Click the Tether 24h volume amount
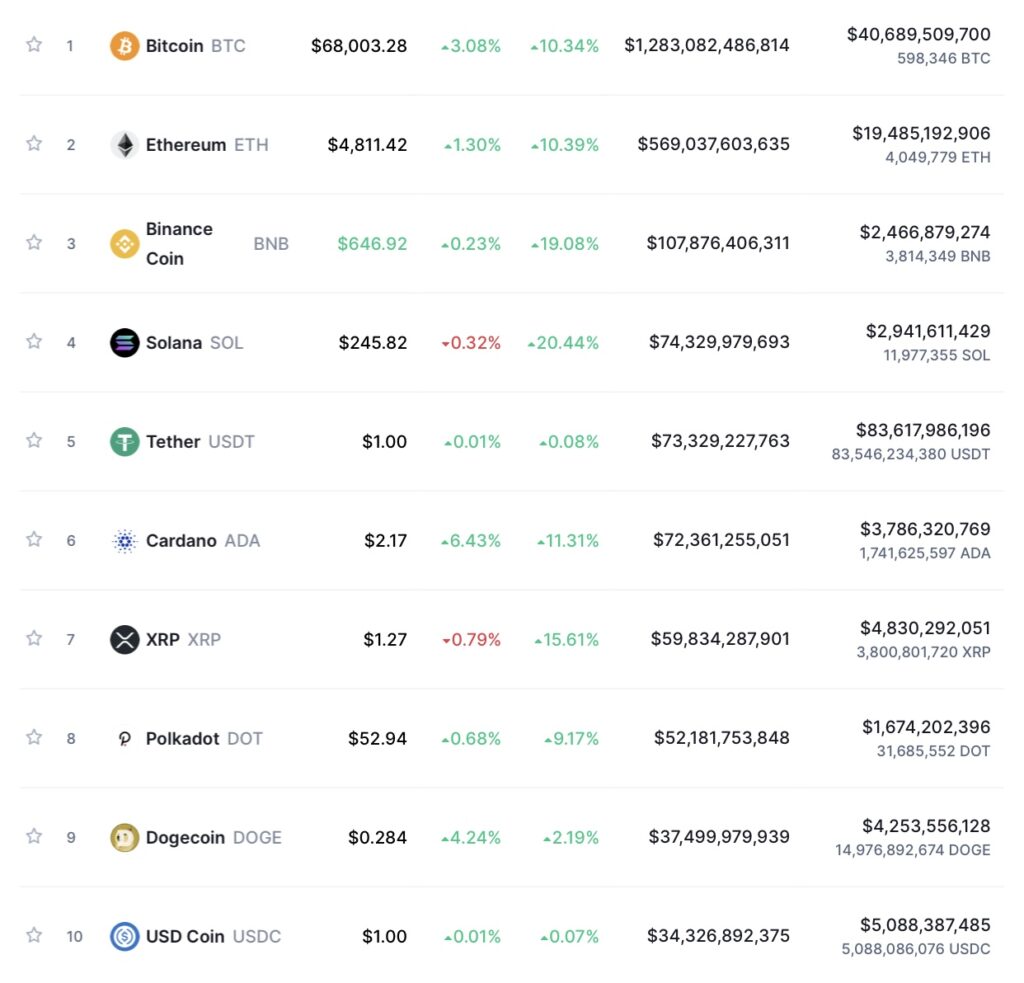Screen dimensions: 1024x983 click(x=923, y=430)
